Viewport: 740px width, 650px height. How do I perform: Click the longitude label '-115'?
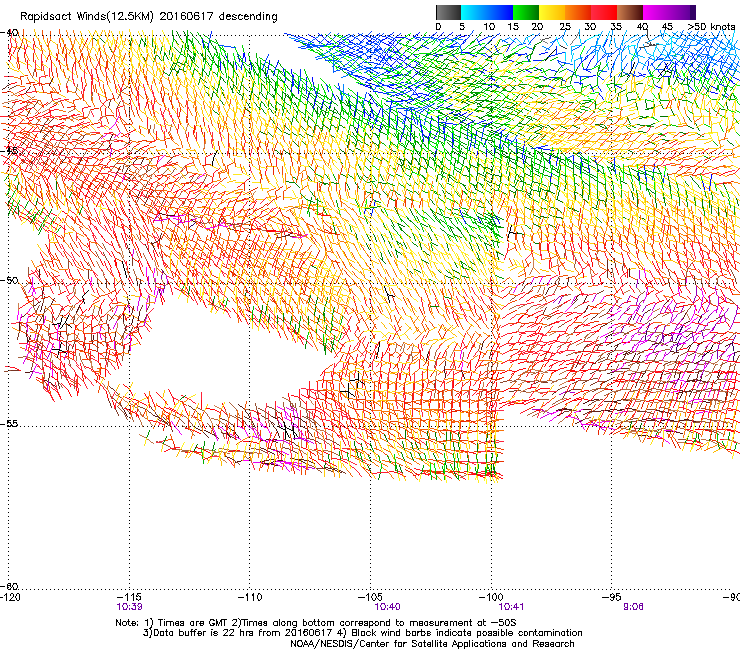tap(129, 598)
